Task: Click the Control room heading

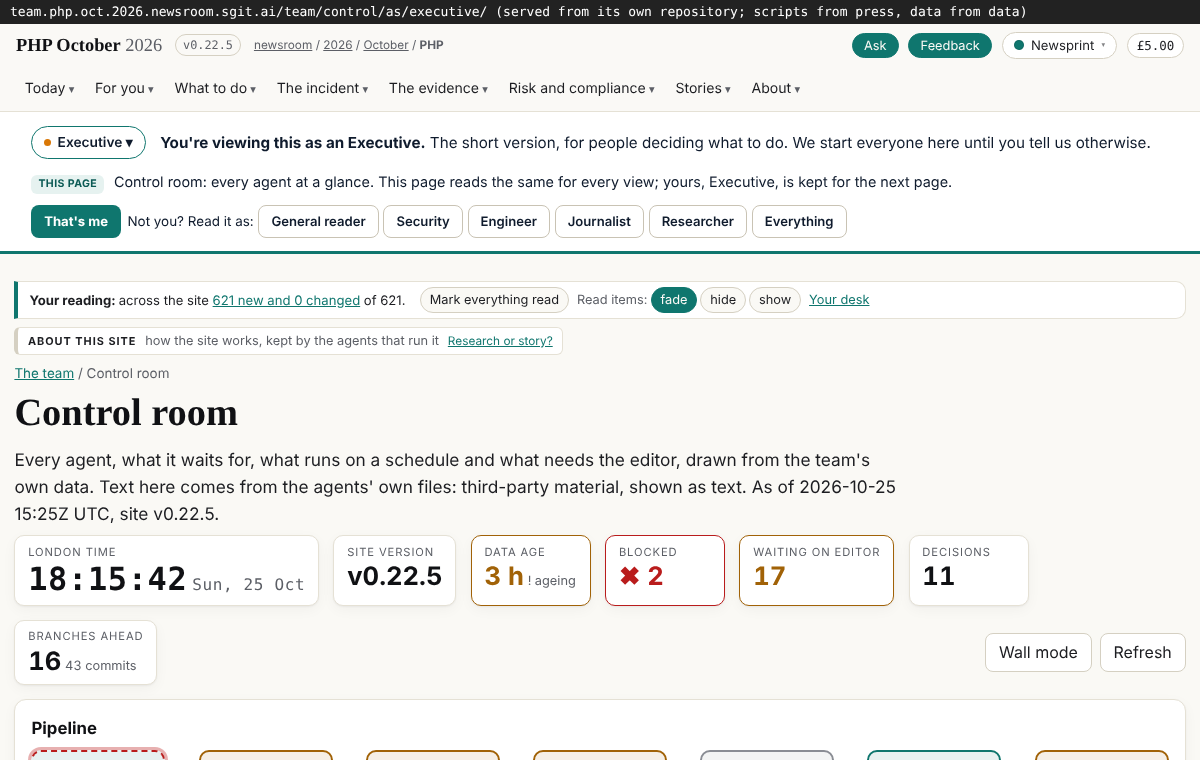Action: tap(126, 412)
